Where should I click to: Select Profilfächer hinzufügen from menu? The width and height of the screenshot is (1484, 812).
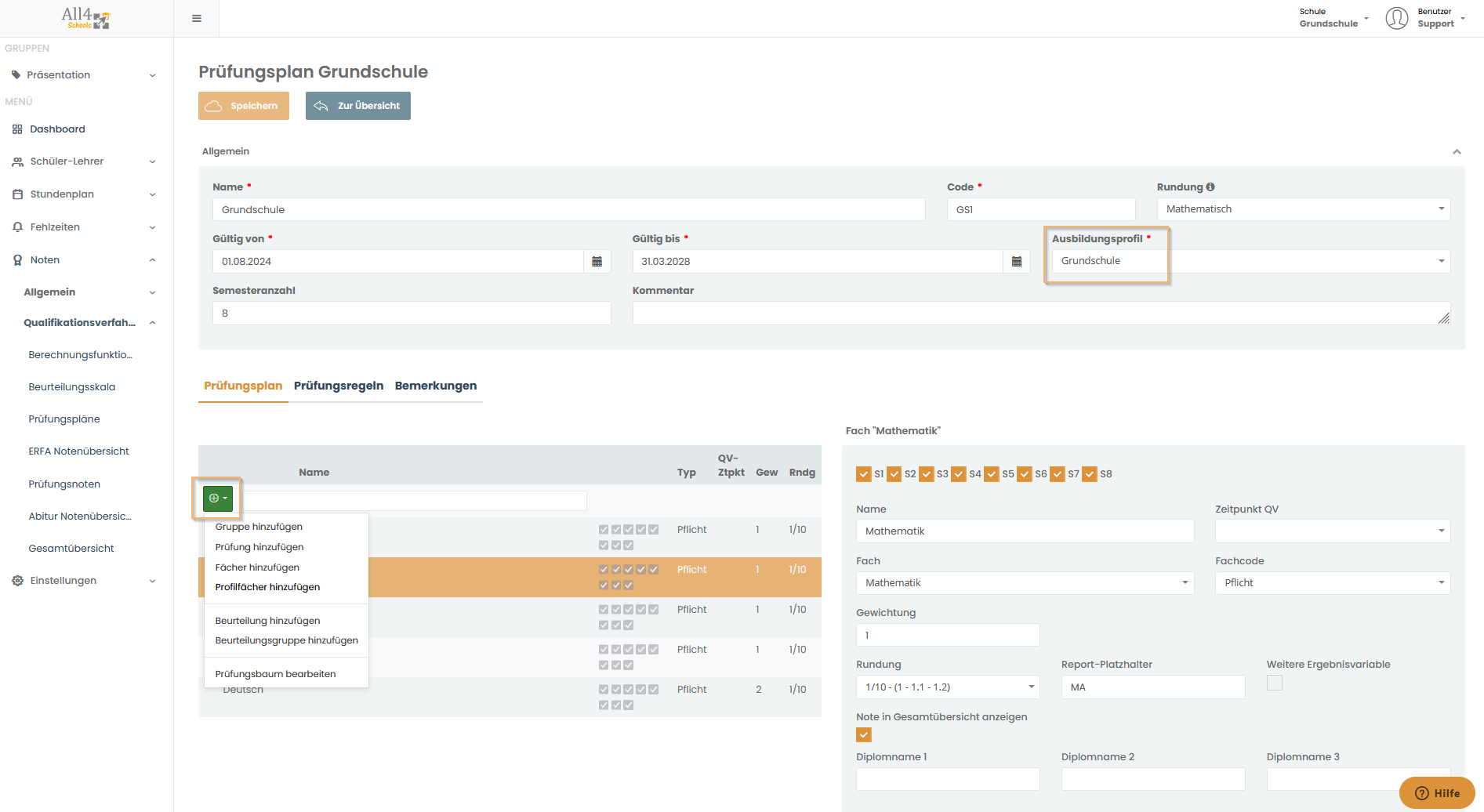point(267,587)
